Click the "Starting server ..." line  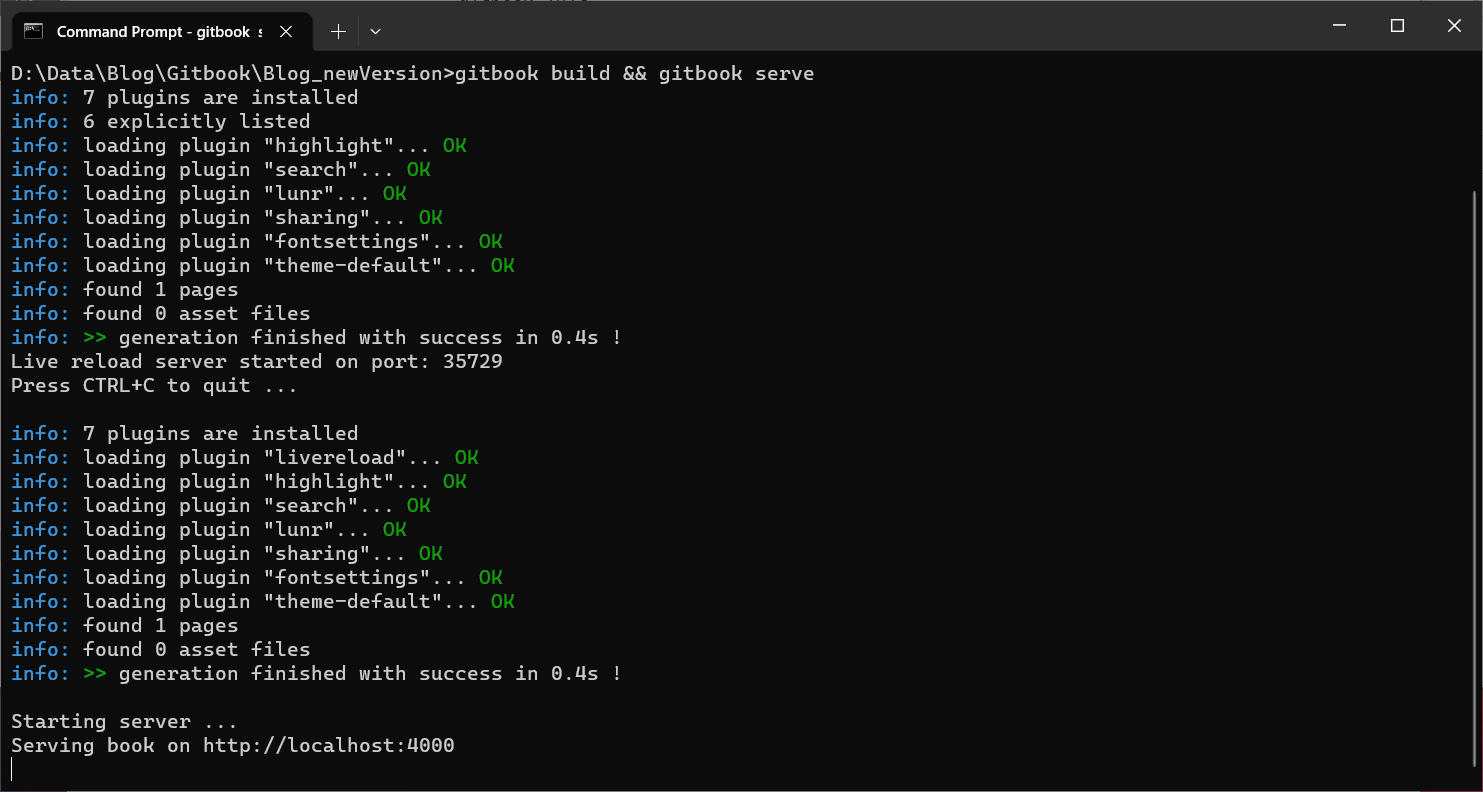point(124,721)
